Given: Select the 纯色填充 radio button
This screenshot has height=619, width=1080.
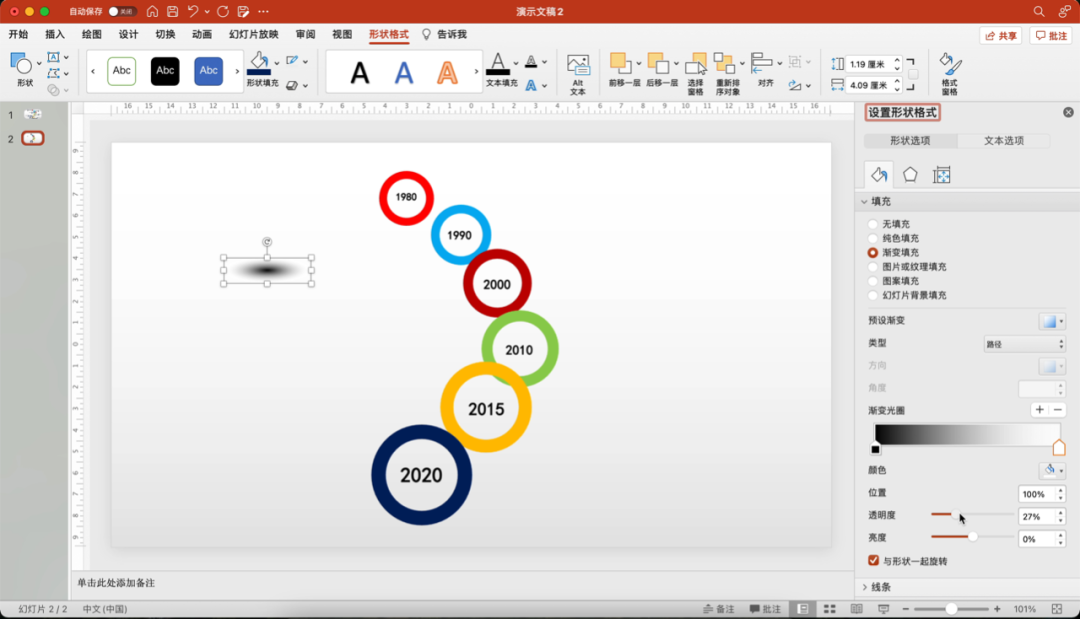Looking at the screenshot, I should [873, 238].
